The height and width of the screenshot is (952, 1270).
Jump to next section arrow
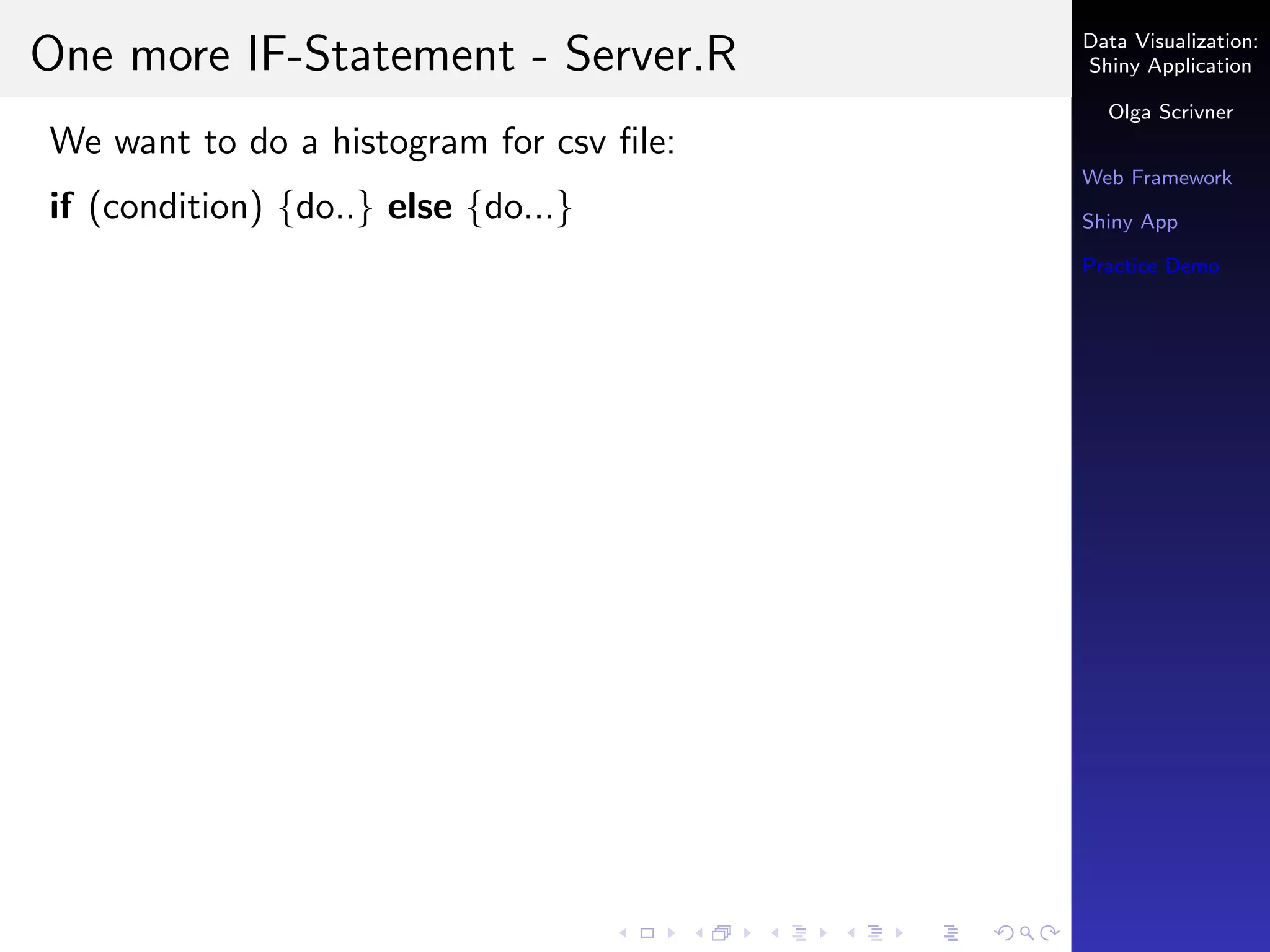(899, 932)
